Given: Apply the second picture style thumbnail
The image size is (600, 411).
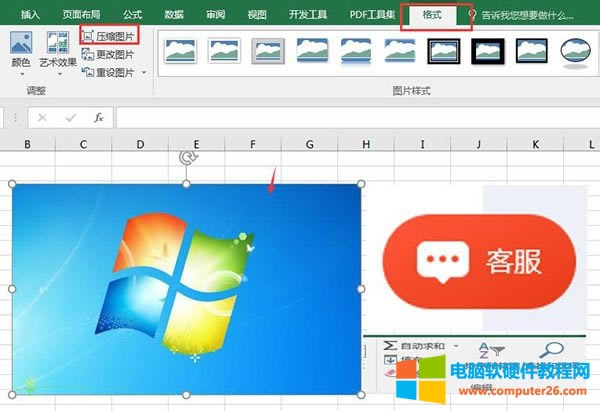Looking at the screenshot, I should click(224, 51).
